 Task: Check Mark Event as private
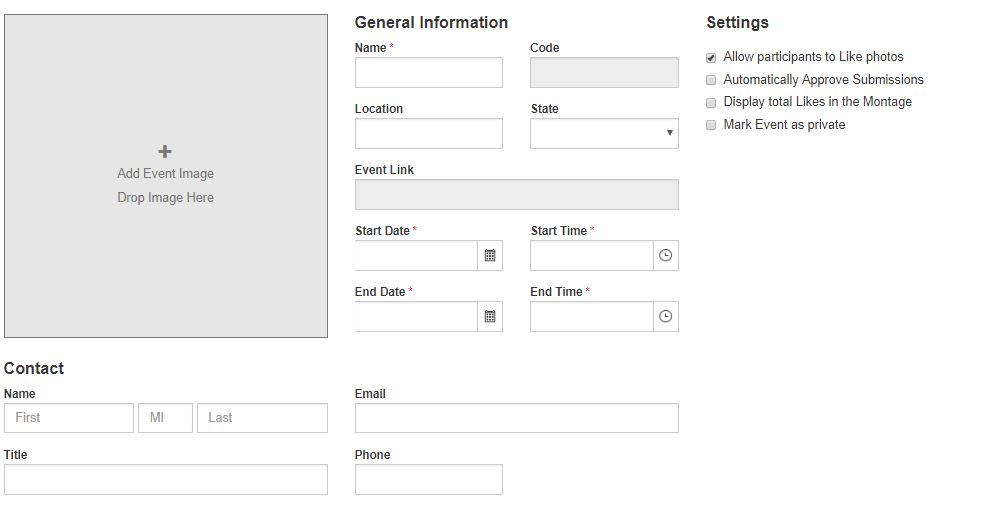pyautogui.click(x=711, y=125)
